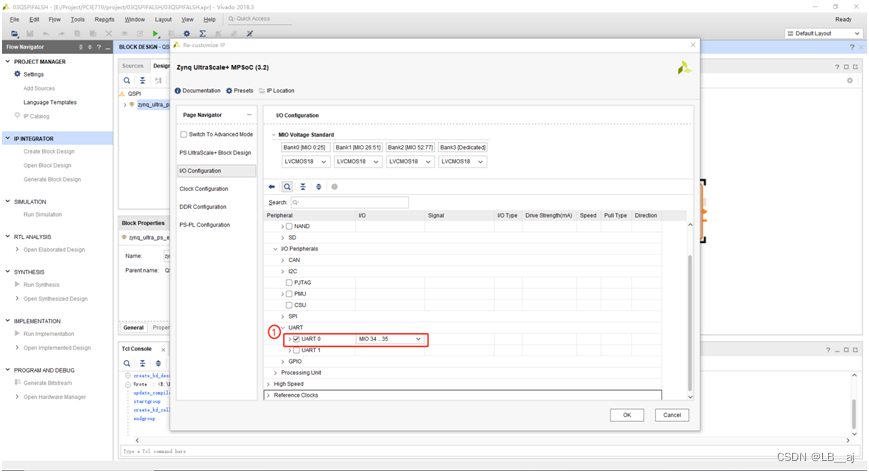The width and height of the screenshot is (869, 473).
Task: Click the Open Project toolbar icon
Action: 14,34
